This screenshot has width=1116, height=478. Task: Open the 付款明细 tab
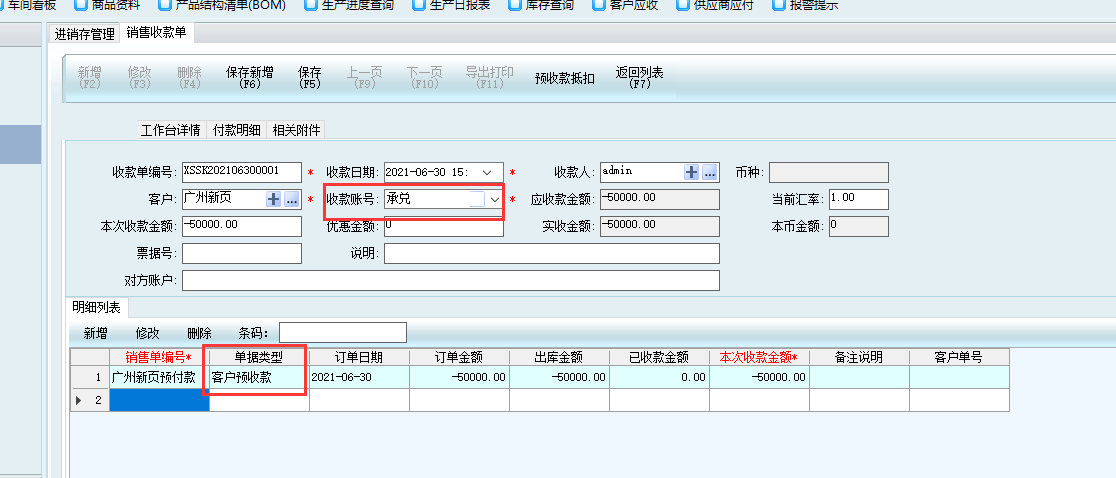tap(237, 130)
